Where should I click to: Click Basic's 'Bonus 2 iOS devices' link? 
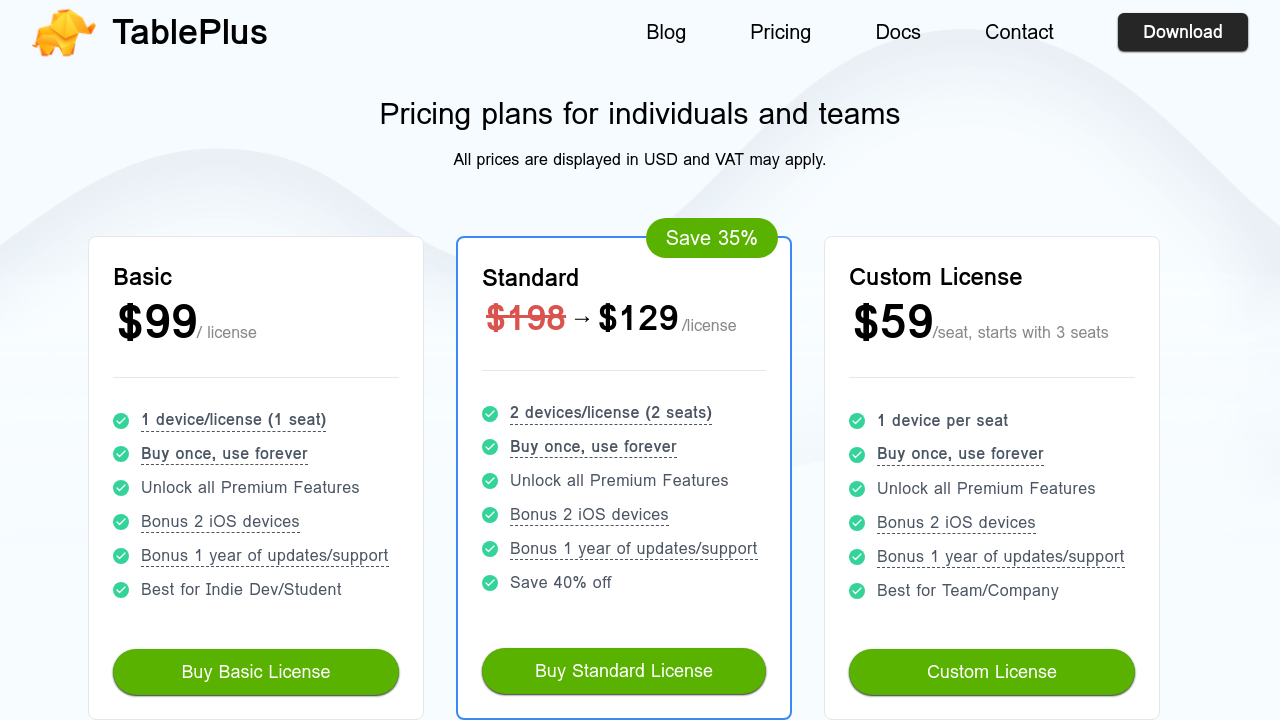coord(220,522)
